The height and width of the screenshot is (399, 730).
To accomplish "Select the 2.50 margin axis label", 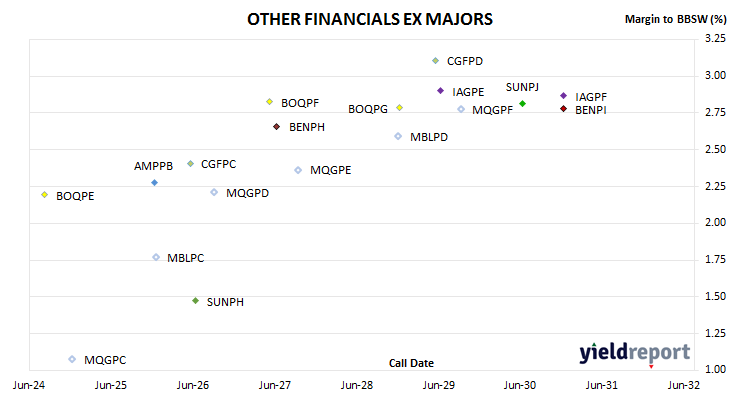I will coord(716,149).
